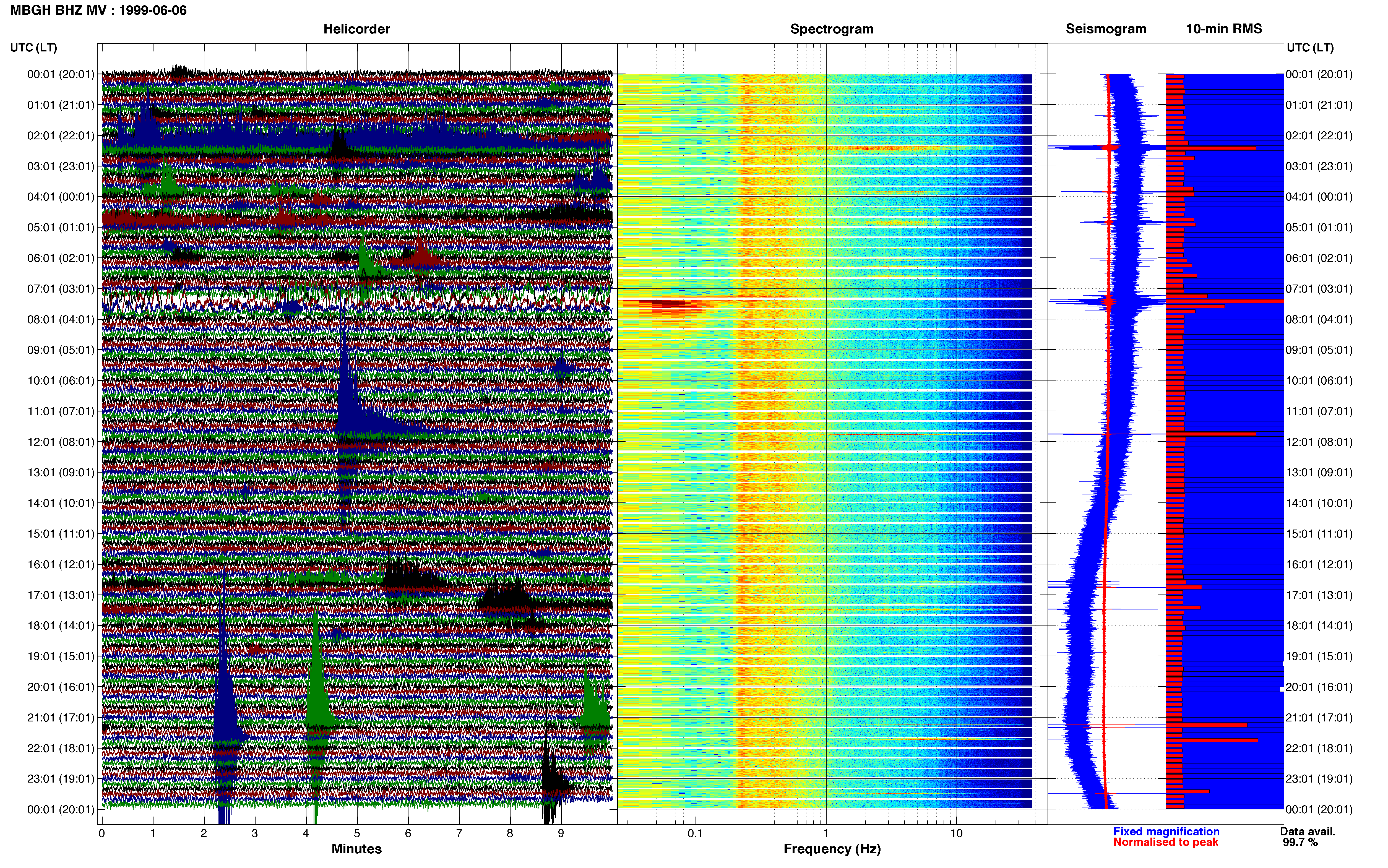Click right time label '21:01 (17:01)'
Viewport: 1388px width, 868px height.
click(1319, 718)
